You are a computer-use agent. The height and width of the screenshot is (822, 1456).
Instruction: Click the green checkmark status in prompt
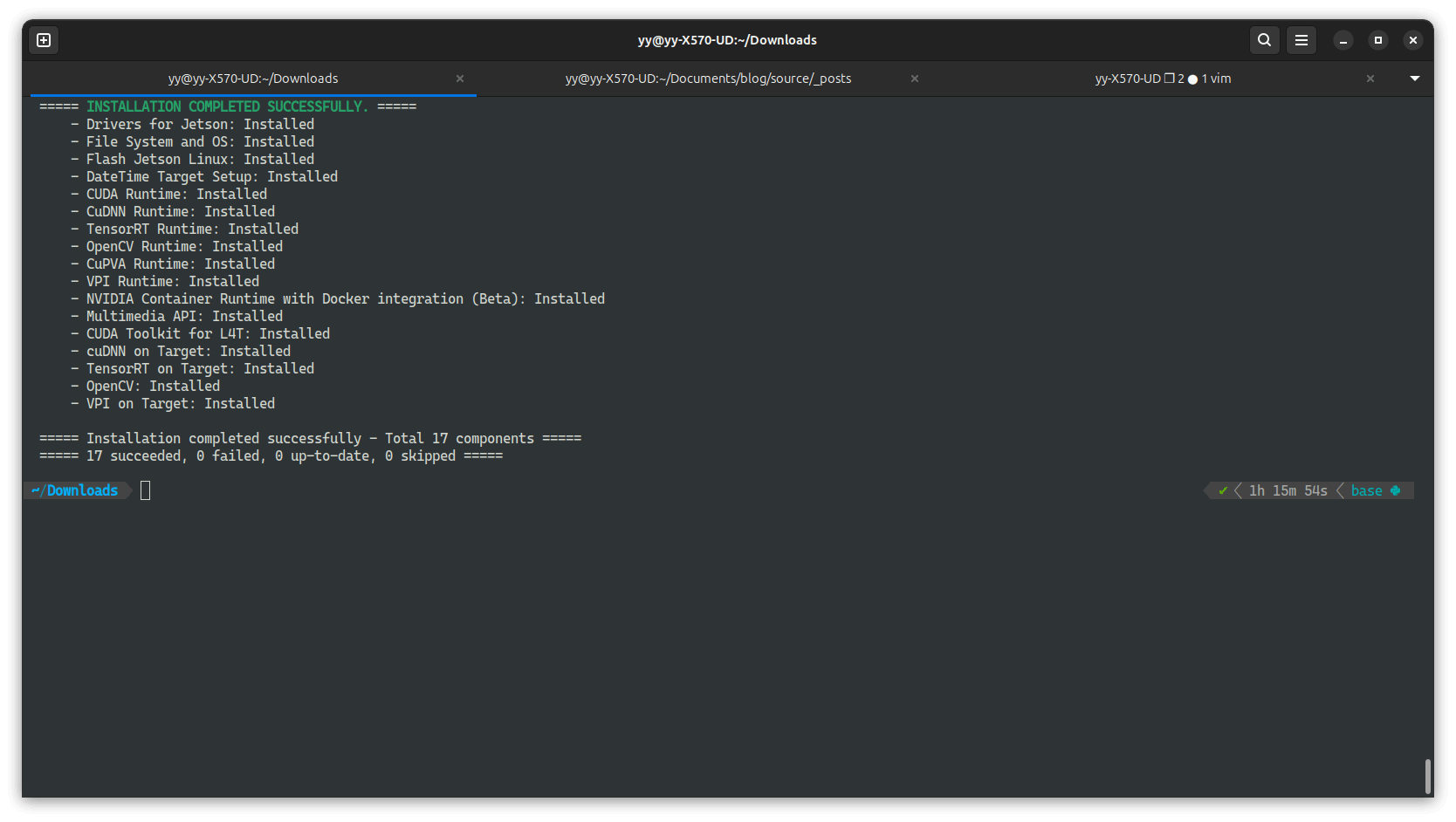[x=1223, y=490]
